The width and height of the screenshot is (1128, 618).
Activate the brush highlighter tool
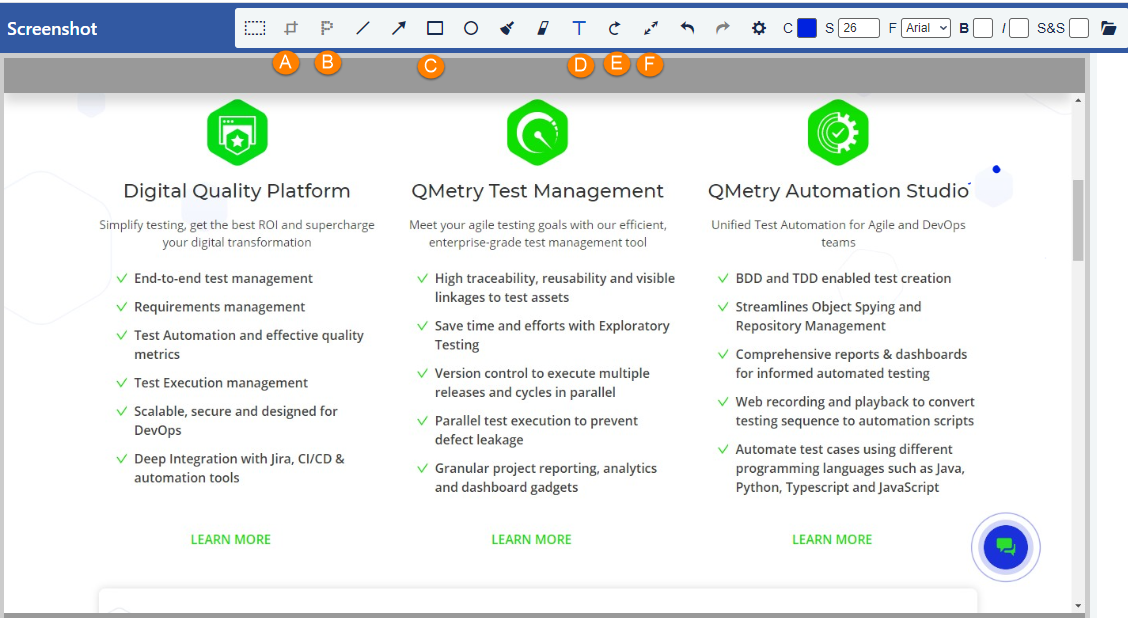point(506,27)
